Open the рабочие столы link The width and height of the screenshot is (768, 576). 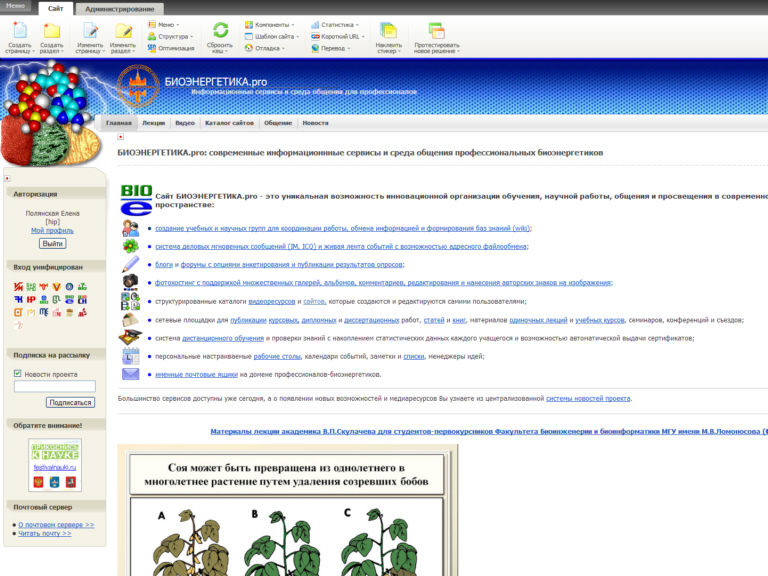(x=277, y=356)
